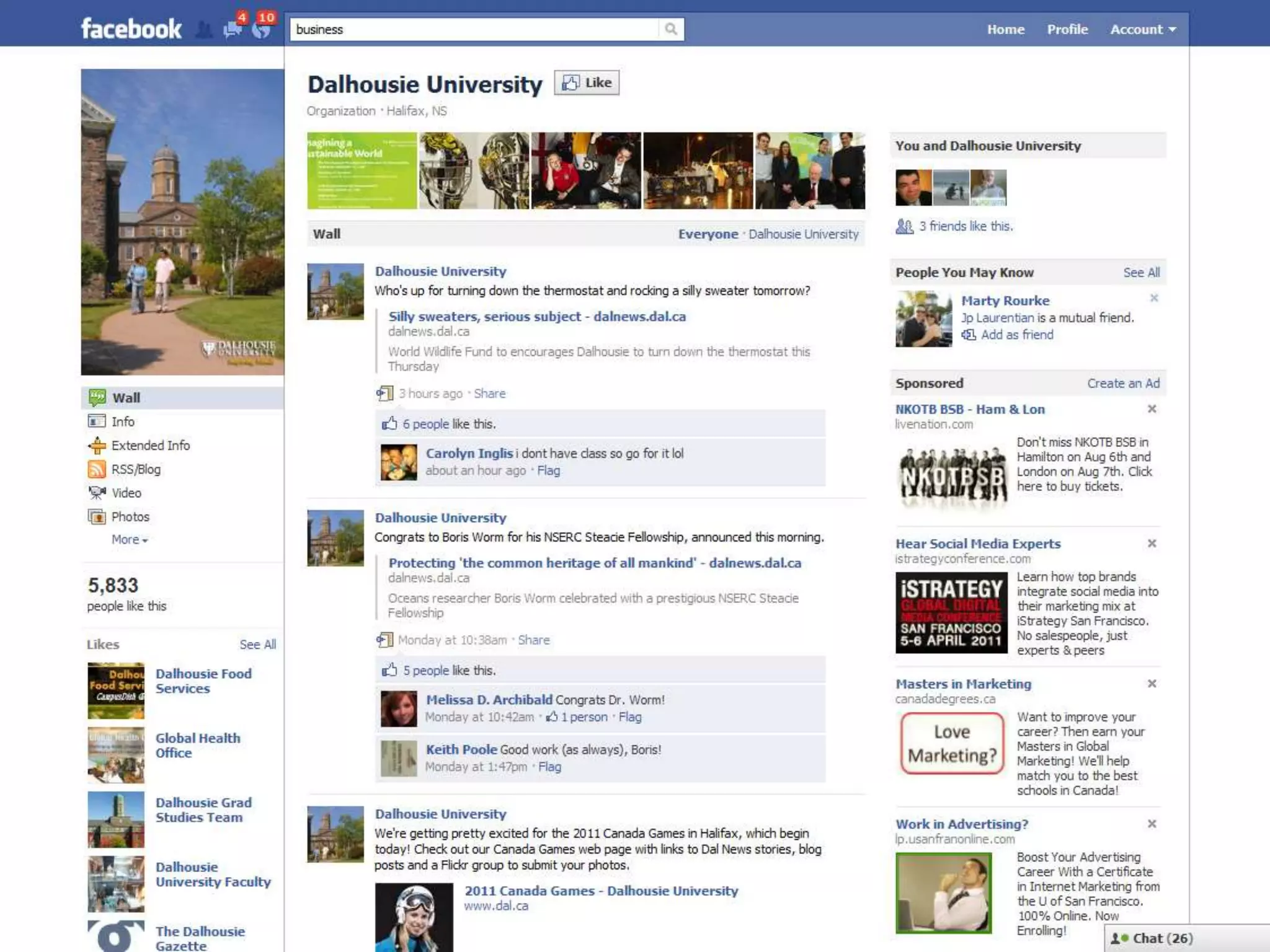
Task: Select the Photos sidebar tab
Action: click(130, 516)
